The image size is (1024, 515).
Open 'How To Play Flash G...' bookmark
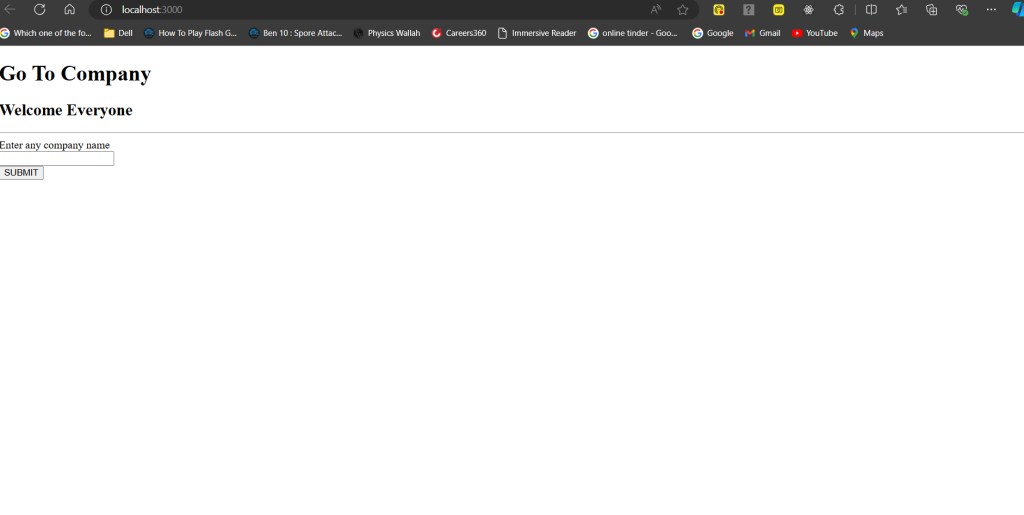[x=190, y=33]
